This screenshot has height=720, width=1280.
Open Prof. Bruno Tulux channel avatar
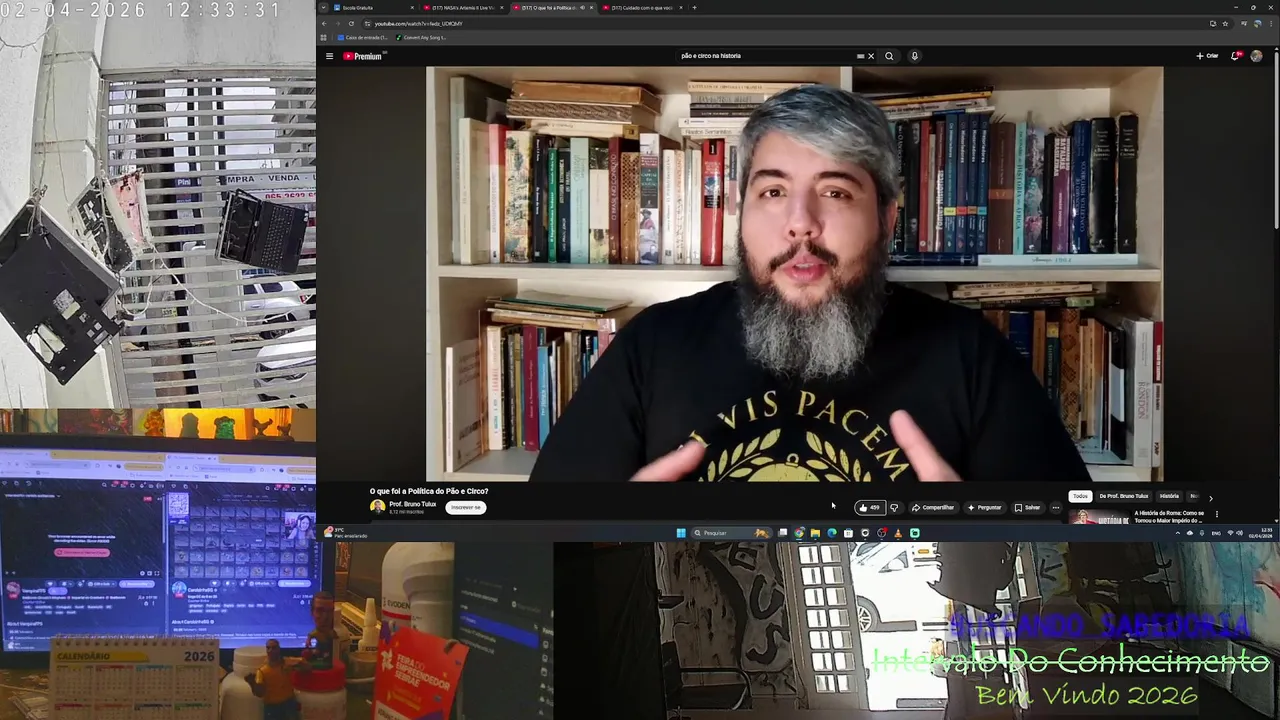377,506
